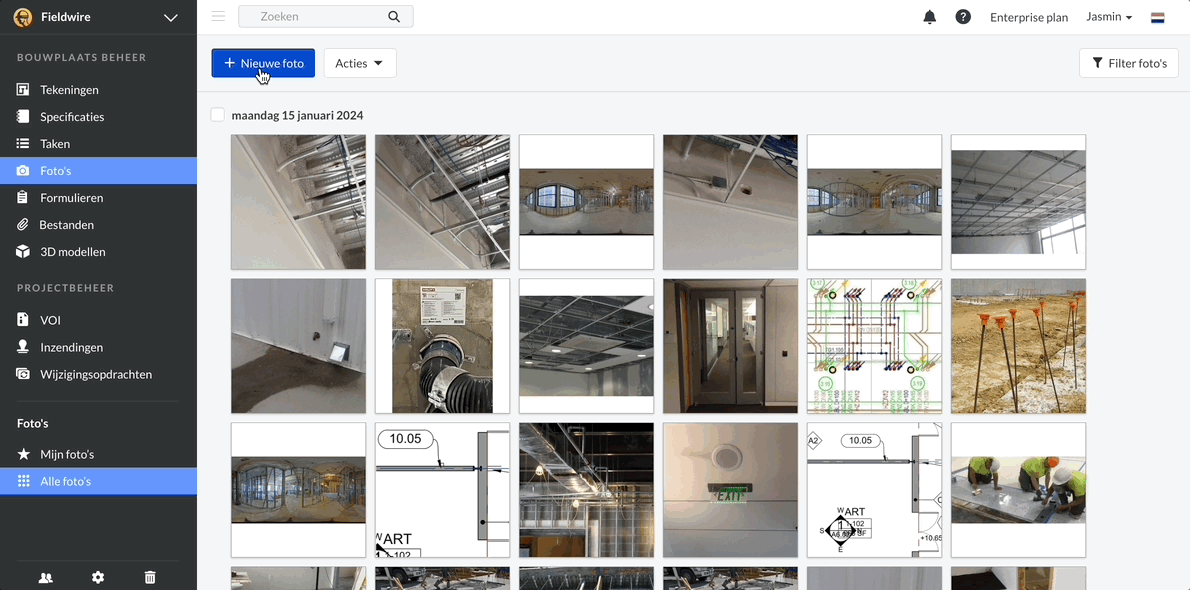
Task: Open Filter foto's
Action: (1128, 62)
